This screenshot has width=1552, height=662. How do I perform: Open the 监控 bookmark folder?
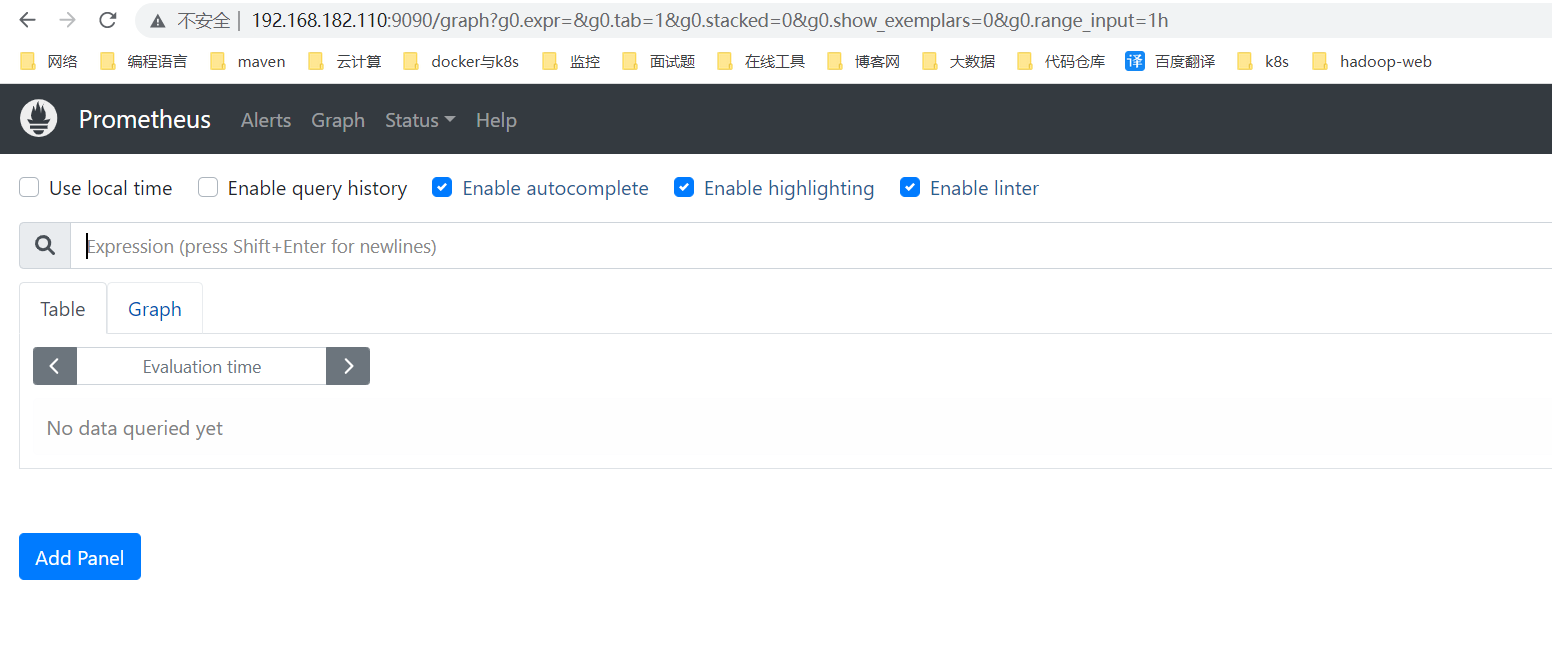coord(571,62)
